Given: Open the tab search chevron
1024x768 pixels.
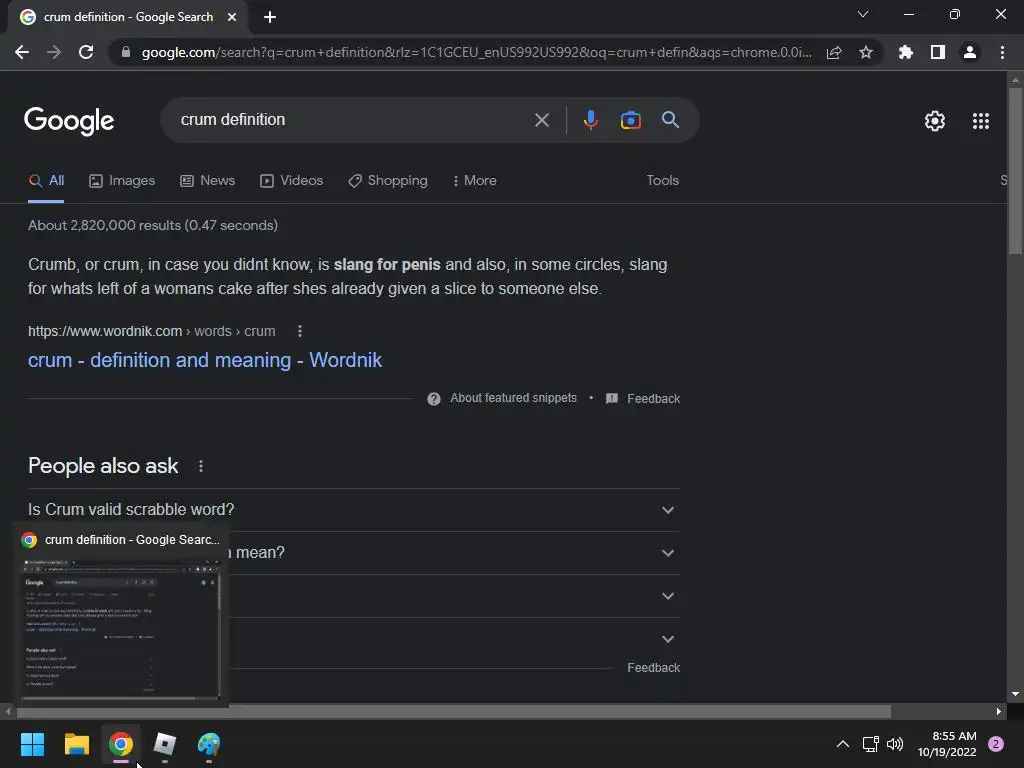Looking at the screenshot, I should [863, 14].
